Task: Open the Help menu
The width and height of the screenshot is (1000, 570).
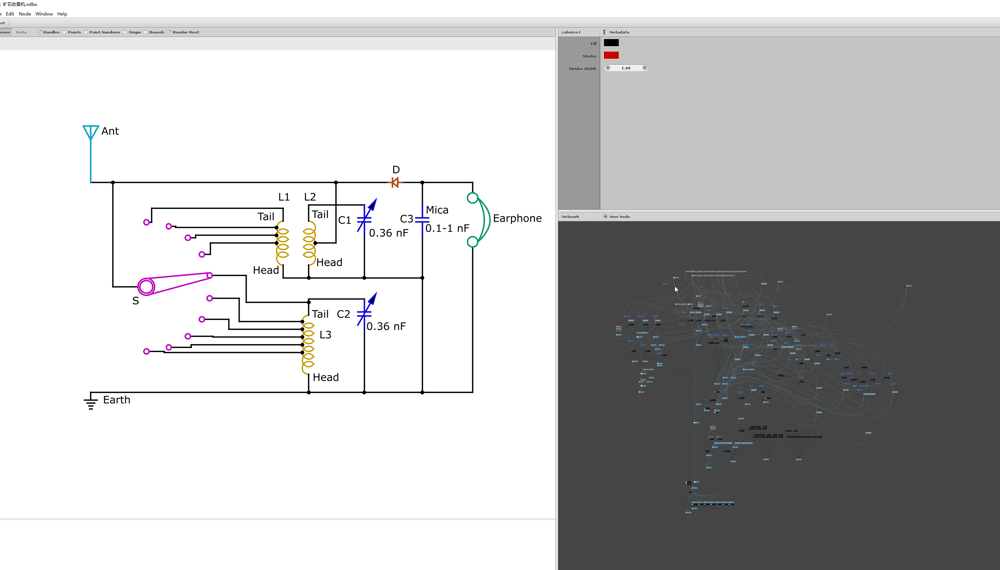Action: point(62,13)
